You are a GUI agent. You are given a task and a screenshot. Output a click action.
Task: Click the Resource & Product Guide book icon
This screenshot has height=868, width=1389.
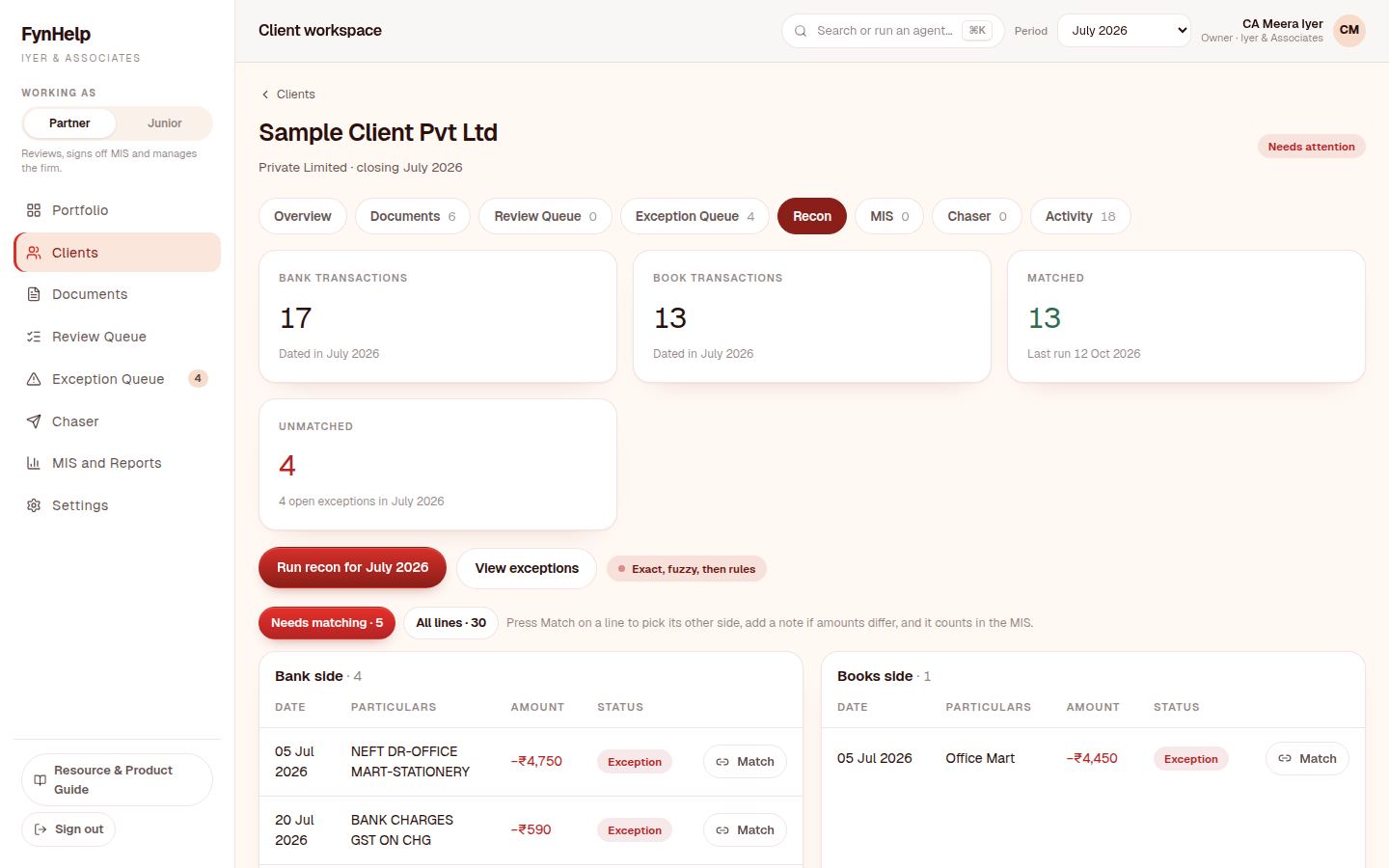[x=40, y=780]
